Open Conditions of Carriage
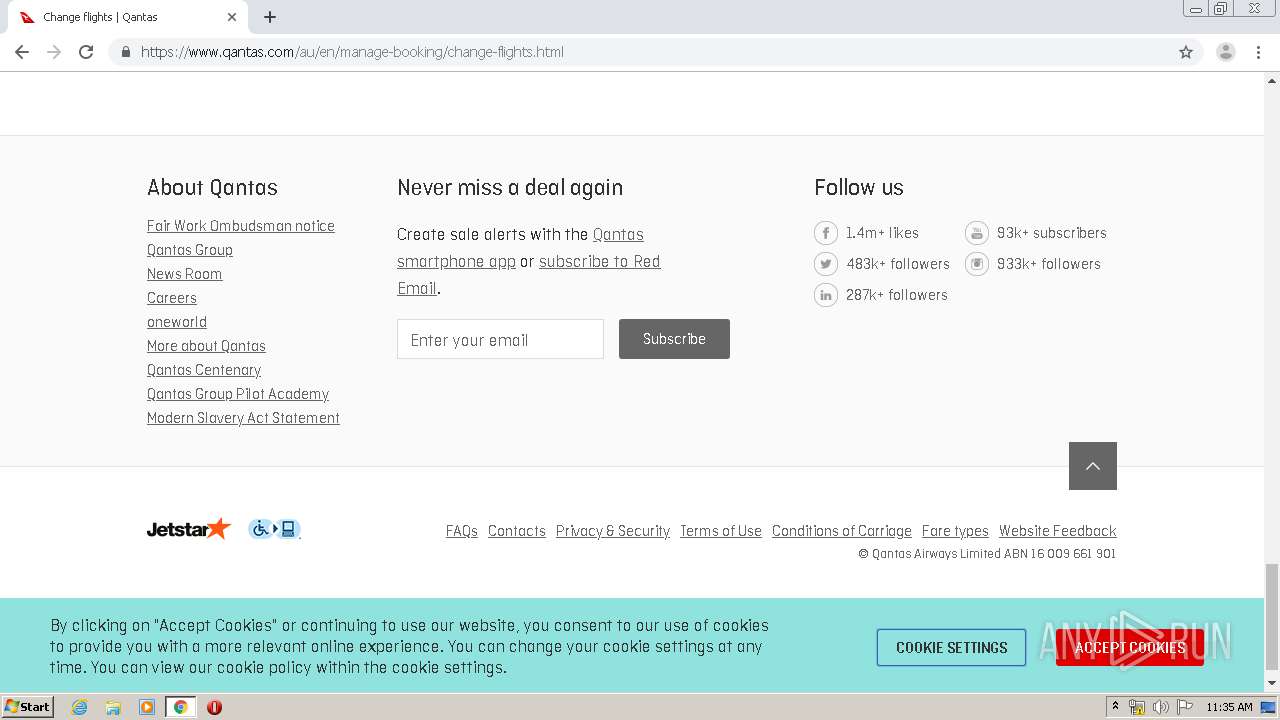 pyautogui.click(x=842, y=531)
